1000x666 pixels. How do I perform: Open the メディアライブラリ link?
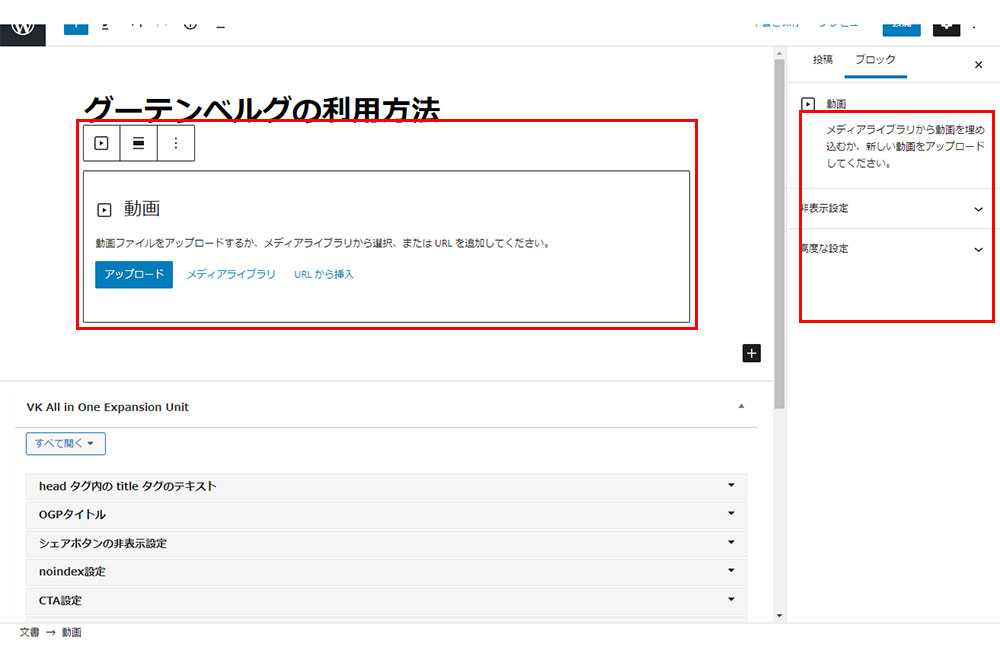[x=231, y=274]
